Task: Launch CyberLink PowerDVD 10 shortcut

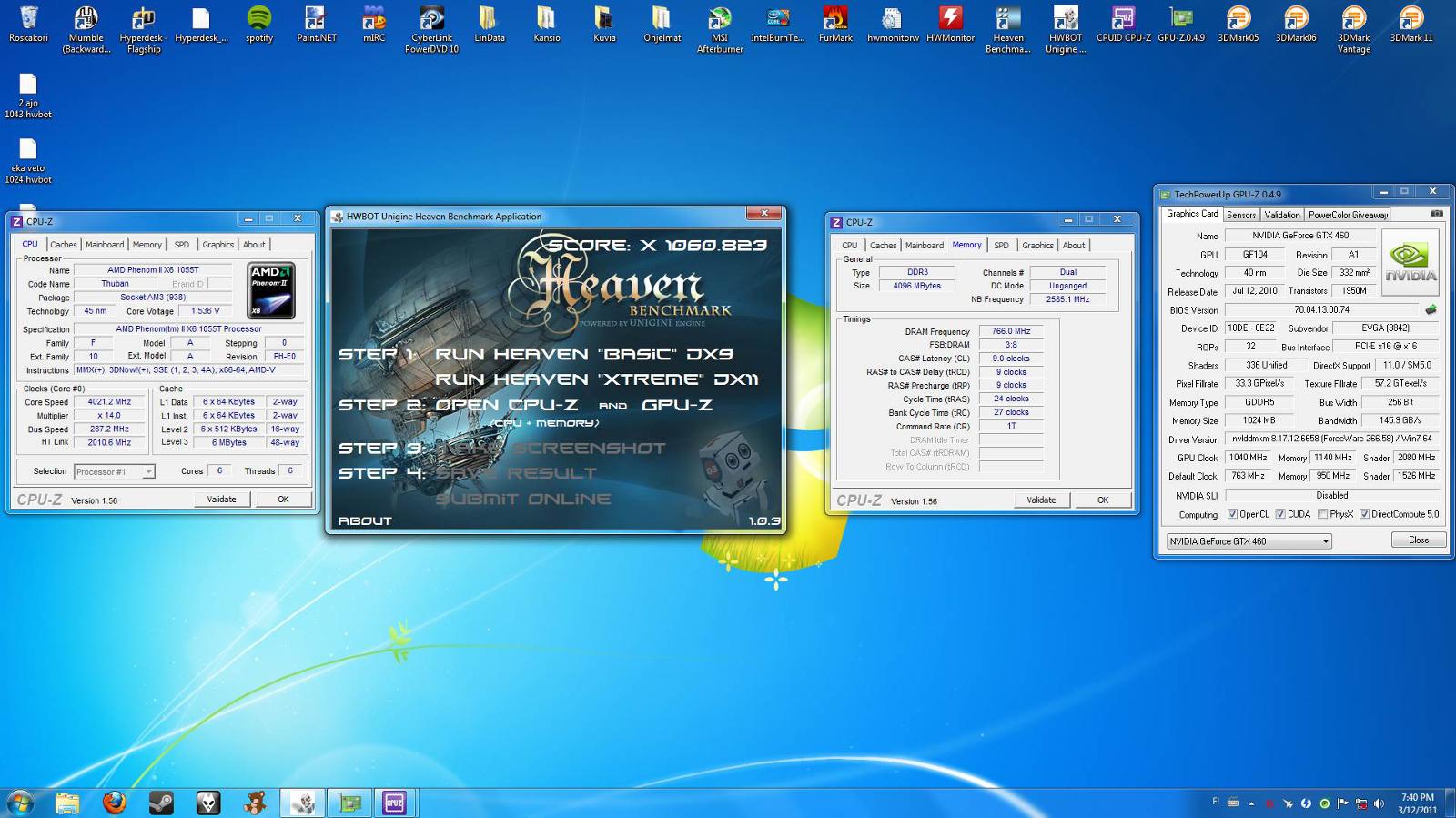Action: tap(431, 29)
